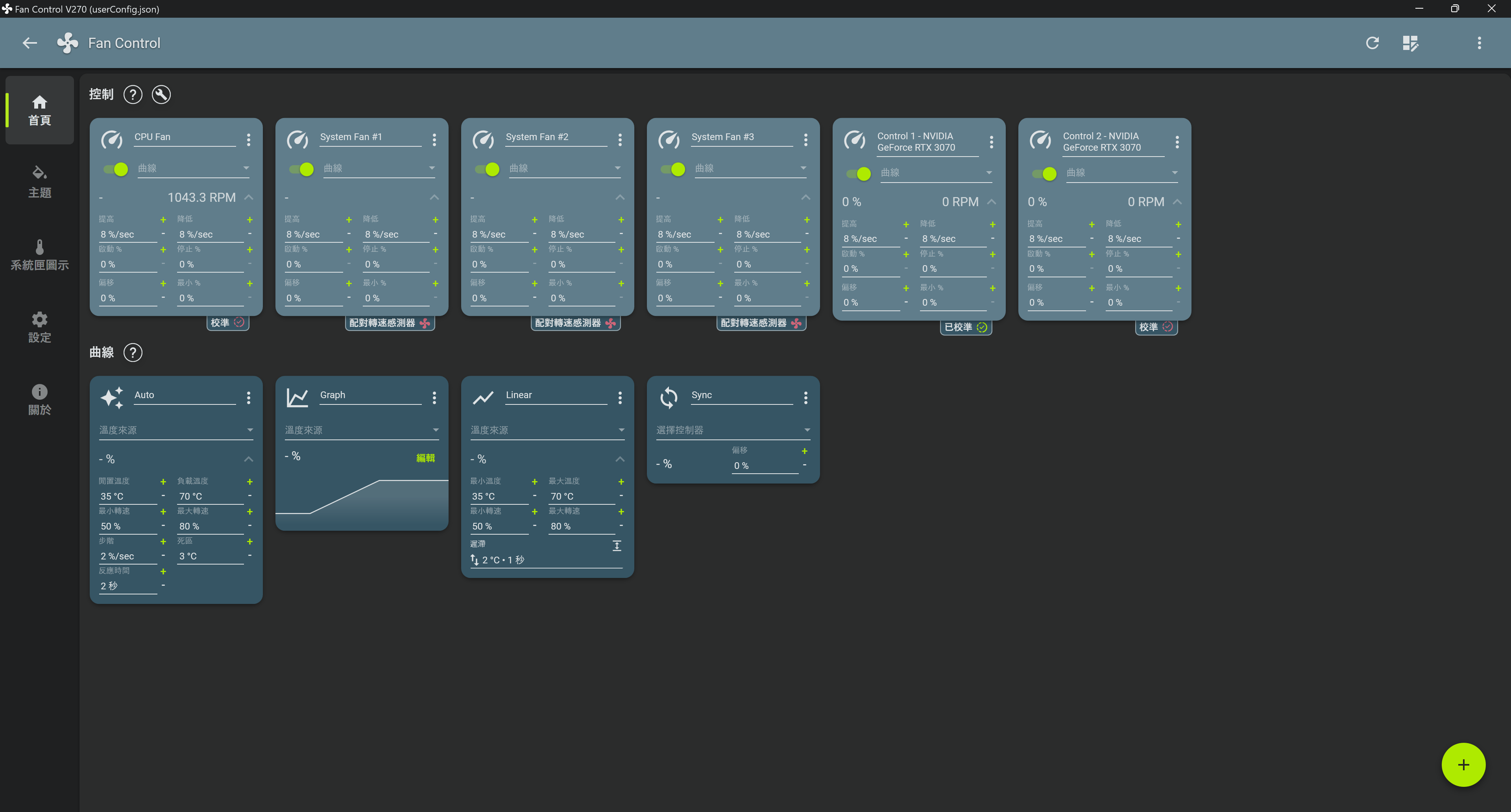
Task: Disable the System Fan #2 control switch
Action: point(487,169)
